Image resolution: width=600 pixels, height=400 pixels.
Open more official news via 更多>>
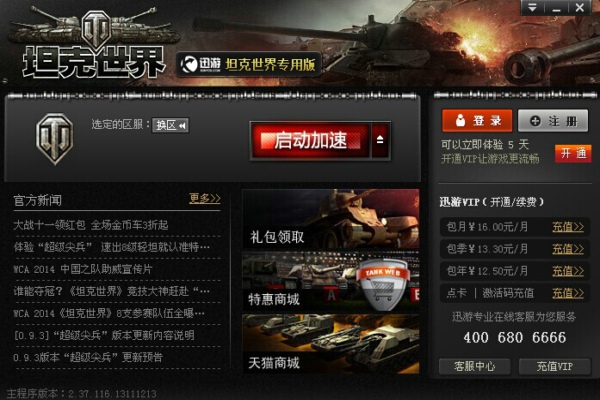pos(205,198)
